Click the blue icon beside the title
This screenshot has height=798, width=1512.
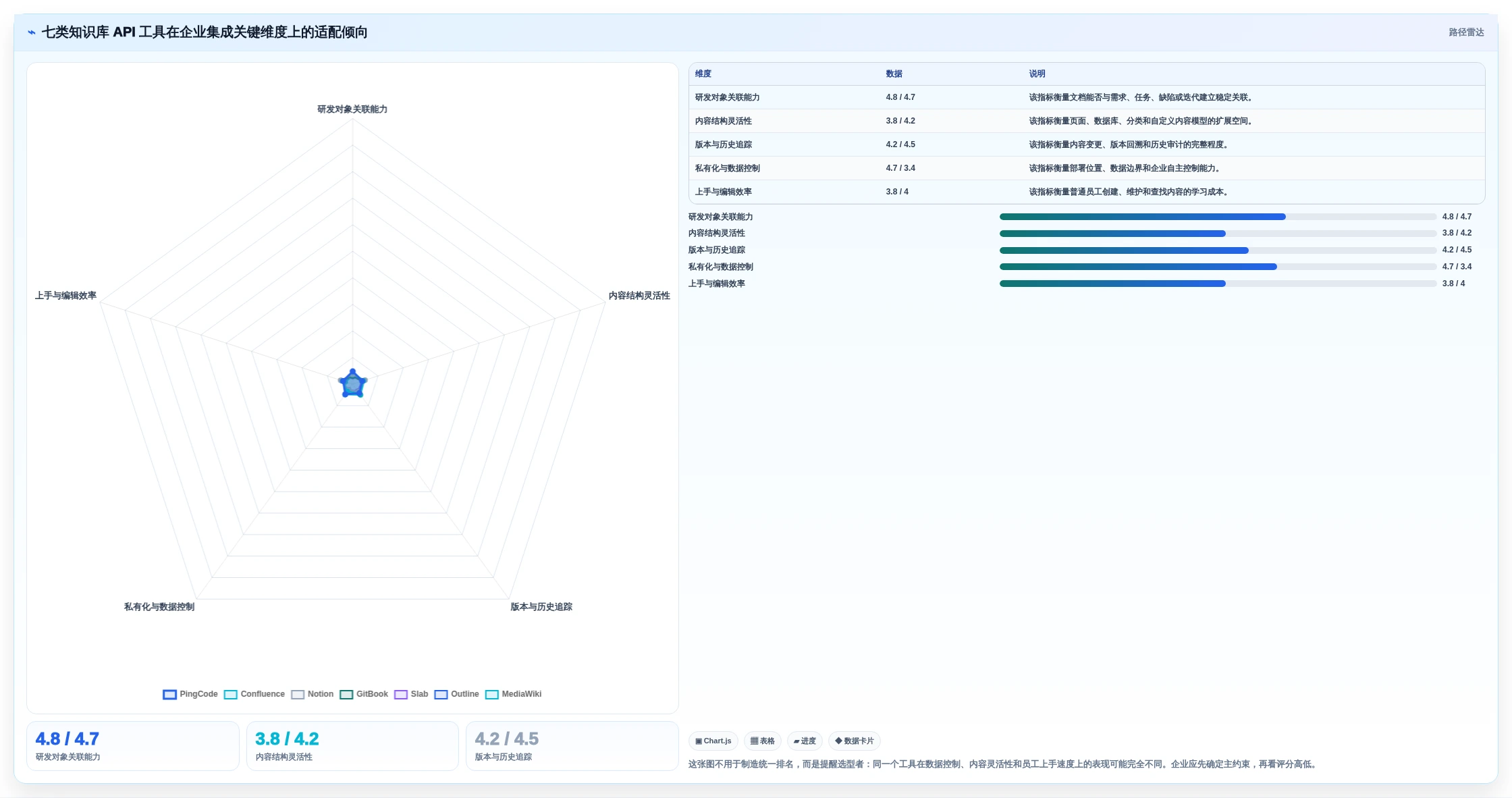pyautogui.click(x=32, y=32)
